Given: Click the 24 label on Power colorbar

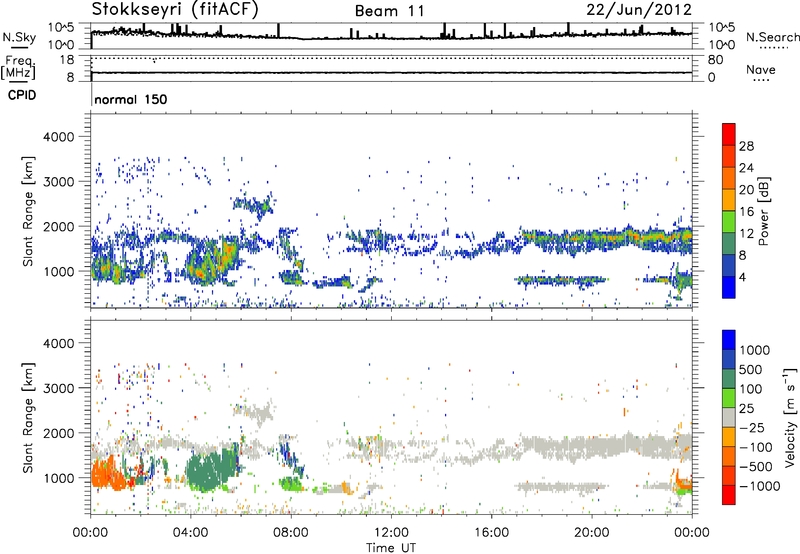Looking at the screenshot, I should coord(746,168).
